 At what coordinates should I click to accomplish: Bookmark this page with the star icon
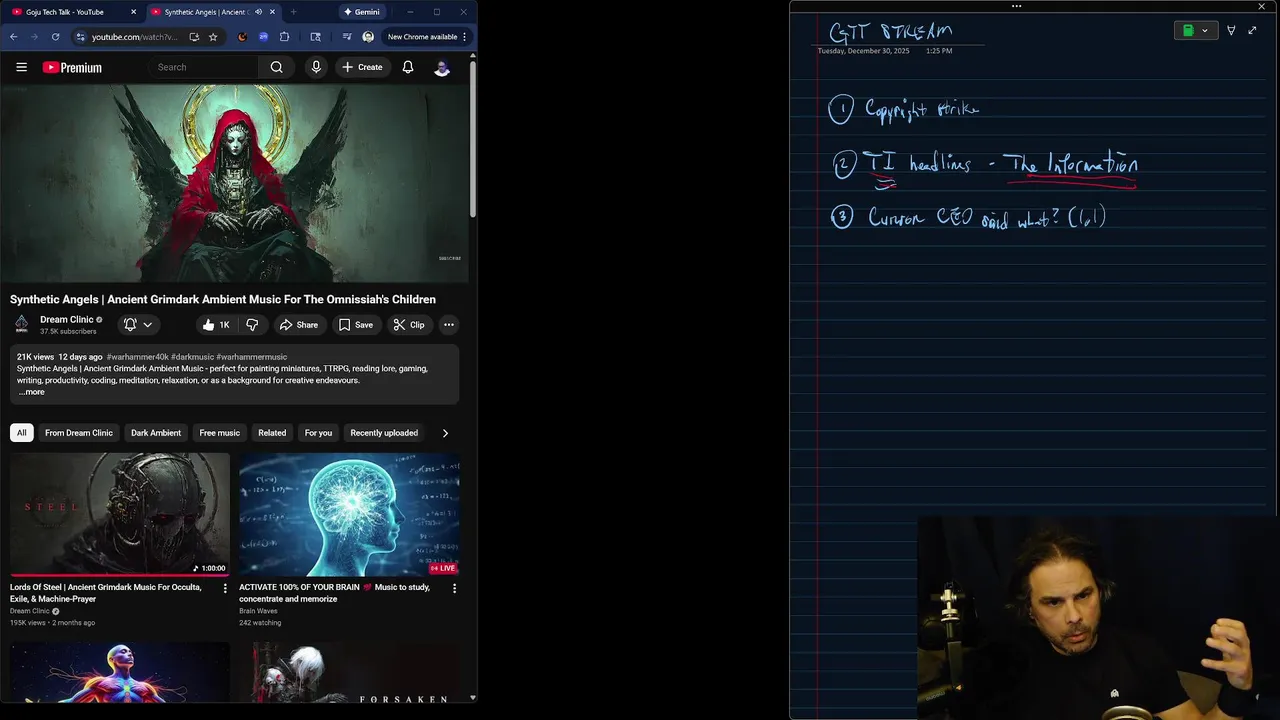[213, 37]
